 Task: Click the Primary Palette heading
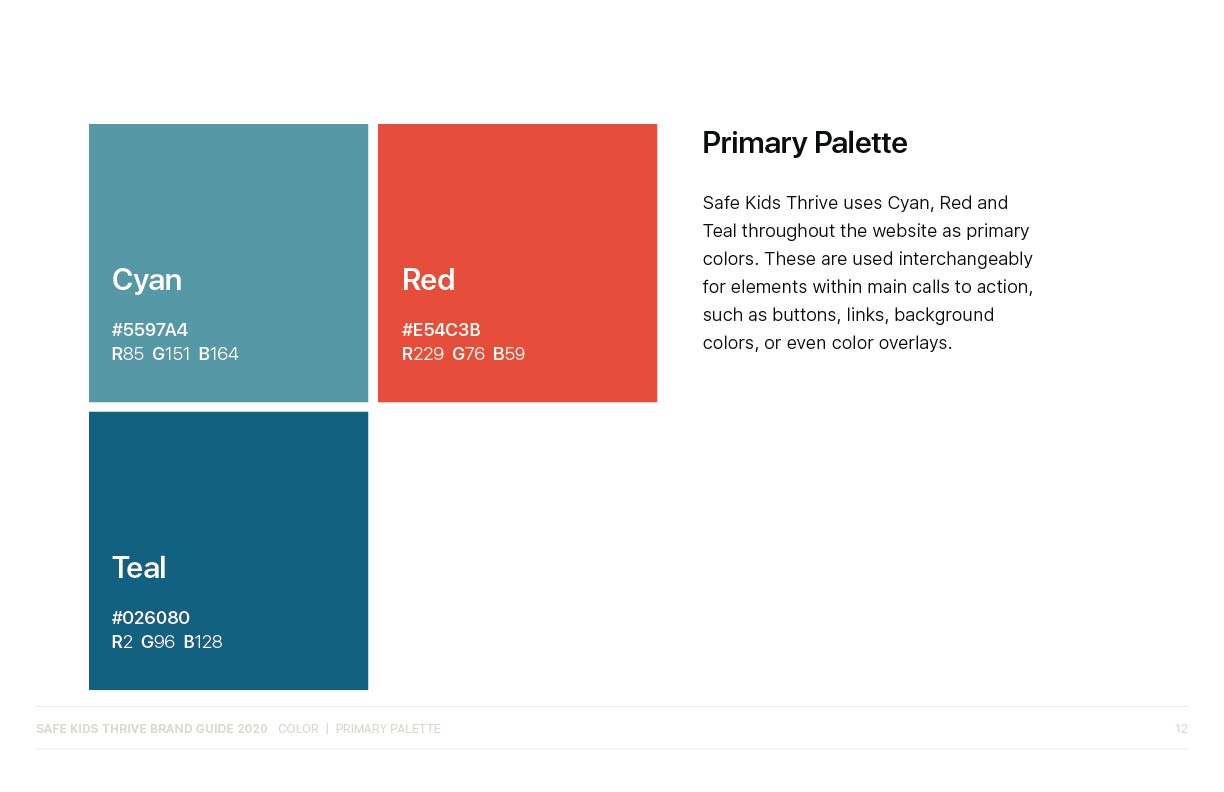pos(805,143)
